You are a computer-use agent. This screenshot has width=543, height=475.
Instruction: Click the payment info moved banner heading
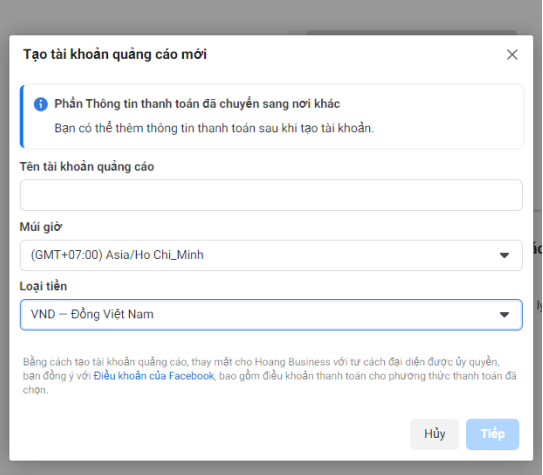197,104
